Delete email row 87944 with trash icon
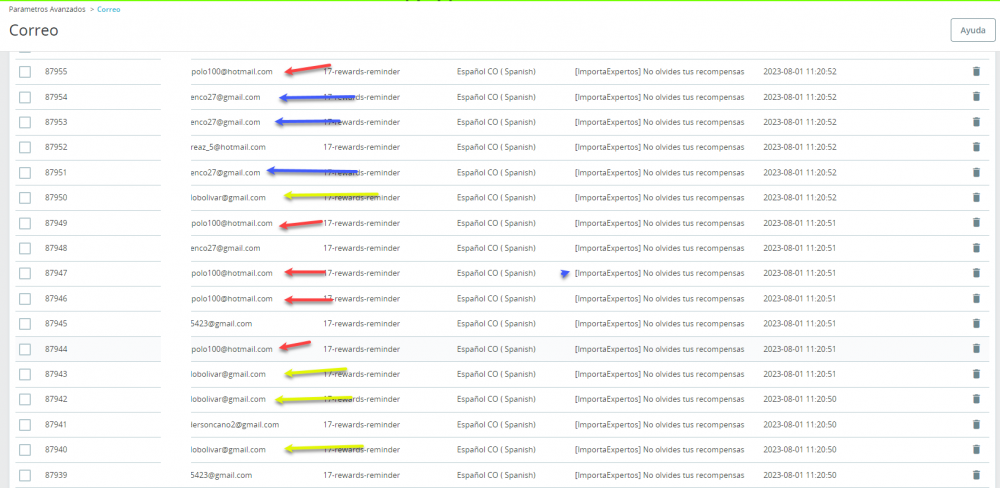 tap(975, 348)
